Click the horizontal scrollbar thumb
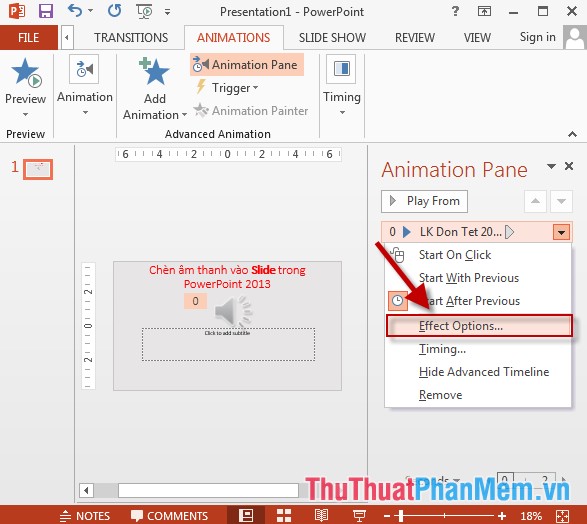The image size is (587, 524). click(208, 490)
